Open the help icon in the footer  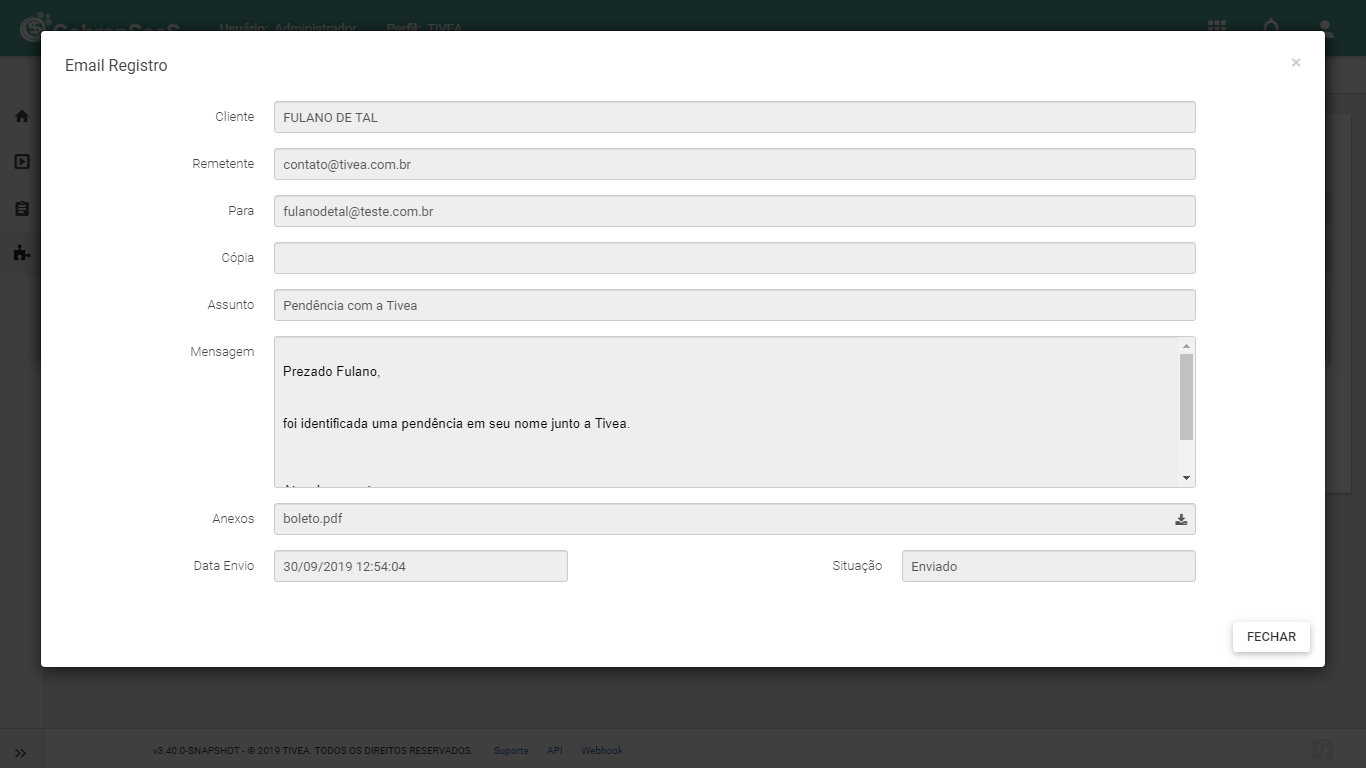pos(1322,749)
